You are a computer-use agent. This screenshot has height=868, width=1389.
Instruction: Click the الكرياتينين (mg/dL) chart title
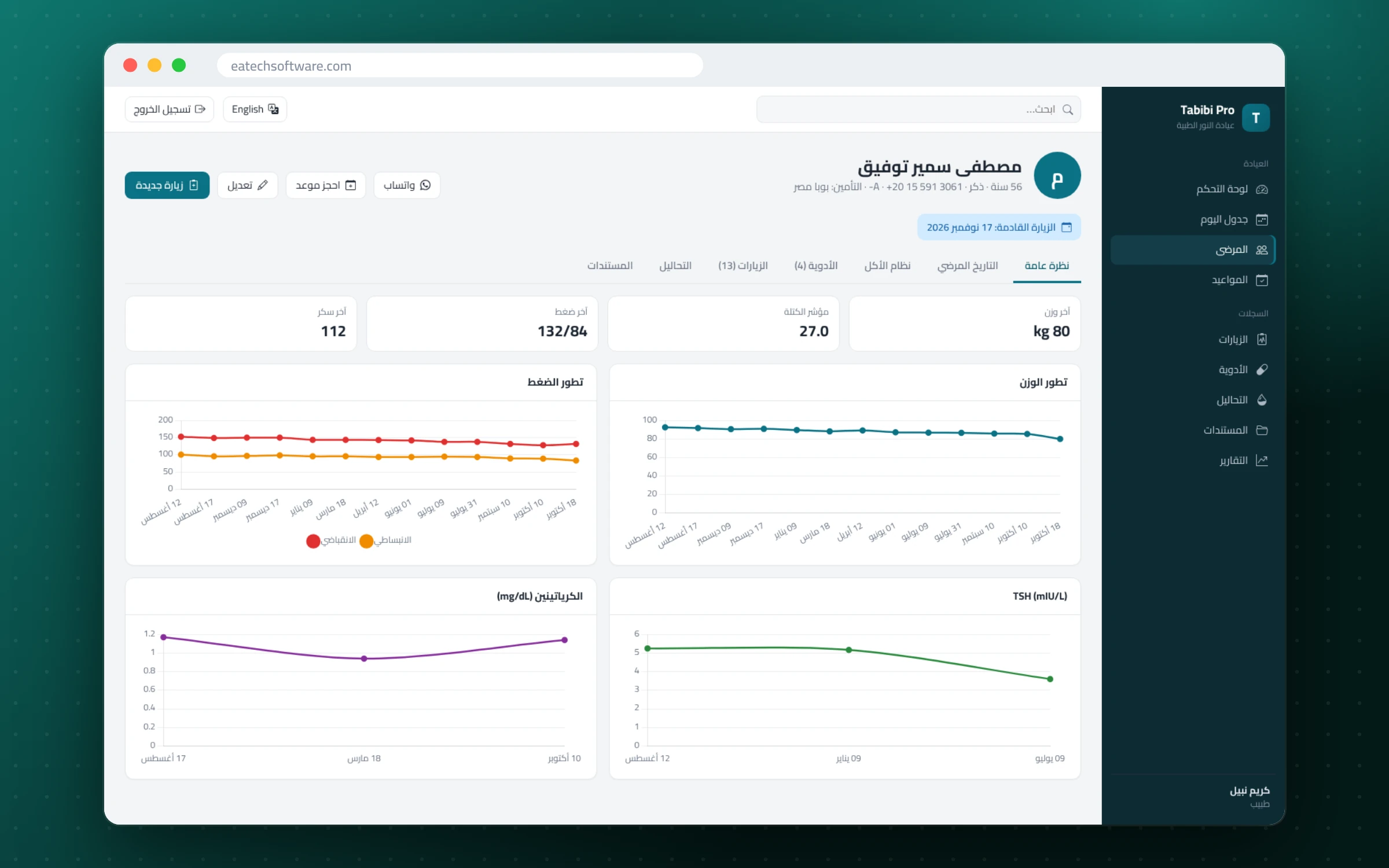(x=539, y=596)
